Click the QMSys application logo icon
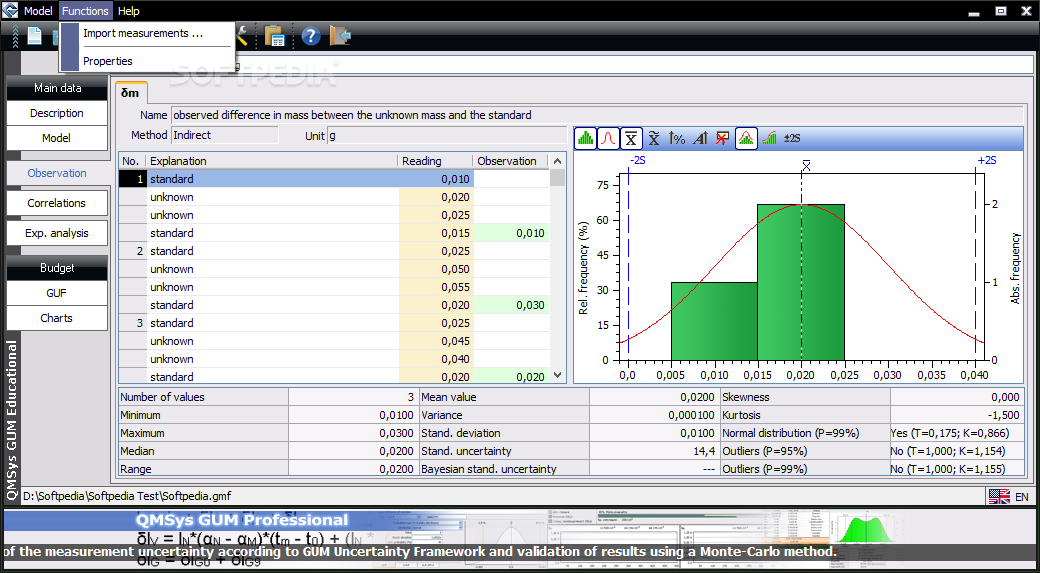Screen dimensions: 1040x573 coord(10,11)
